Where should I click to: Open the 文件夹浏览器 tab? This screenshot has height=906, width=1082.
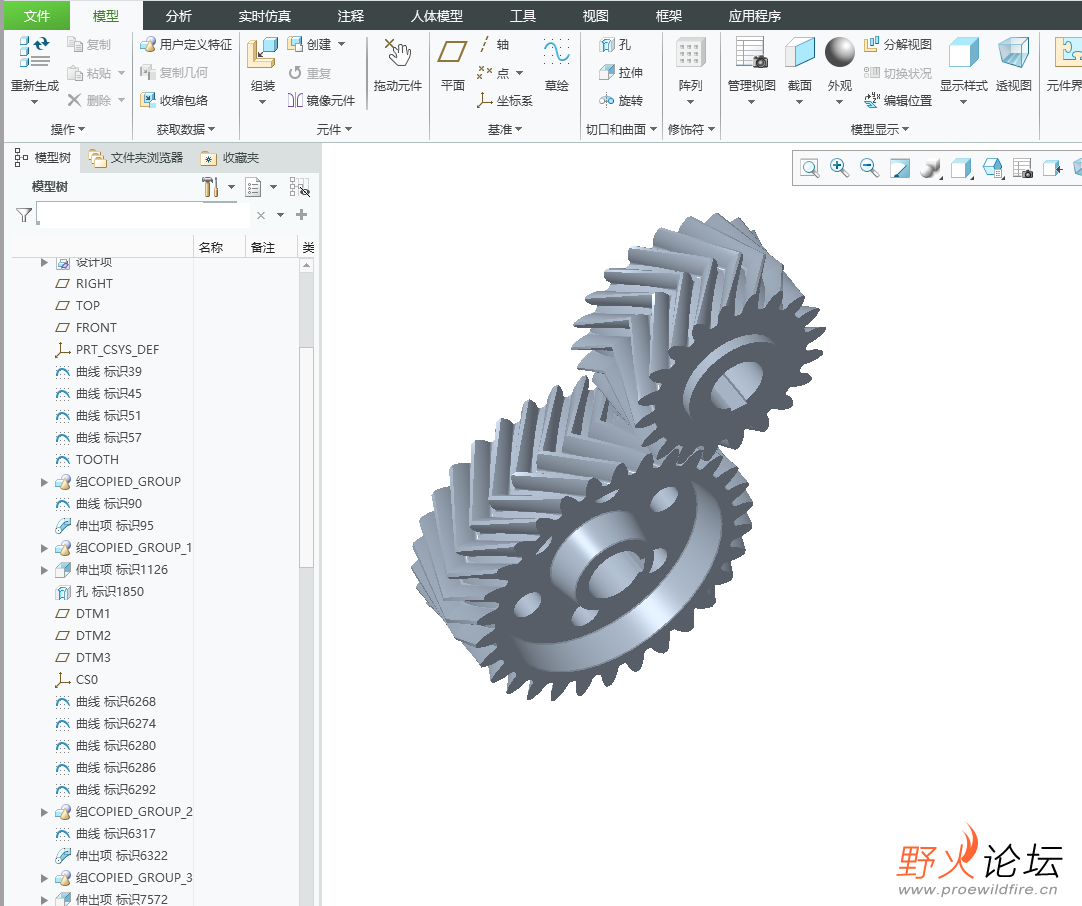[136, 158]
